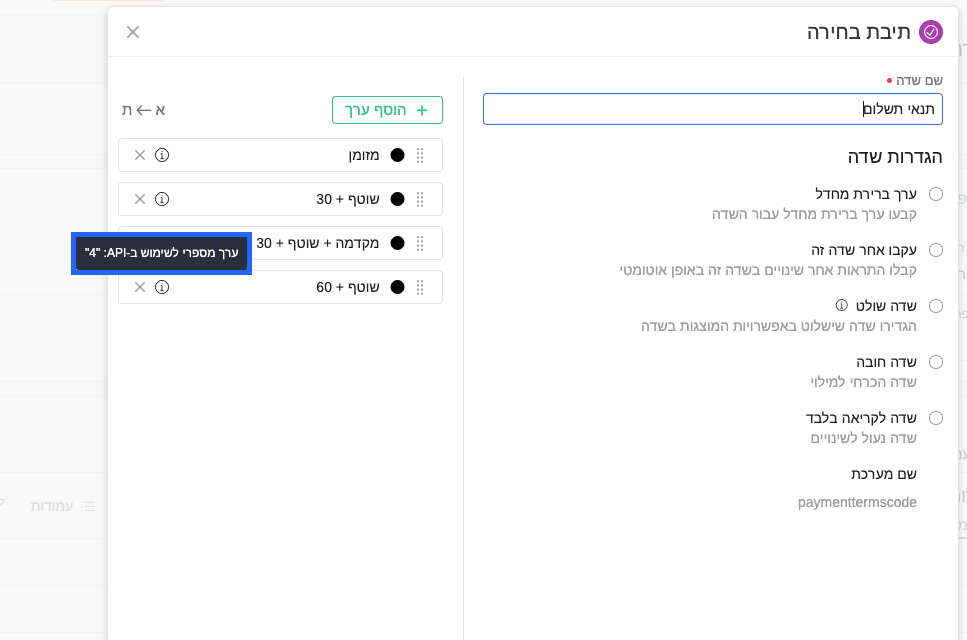967x640 pixels.
Task: Enable עקבו אחר שדה זה option
Action: 936,250
